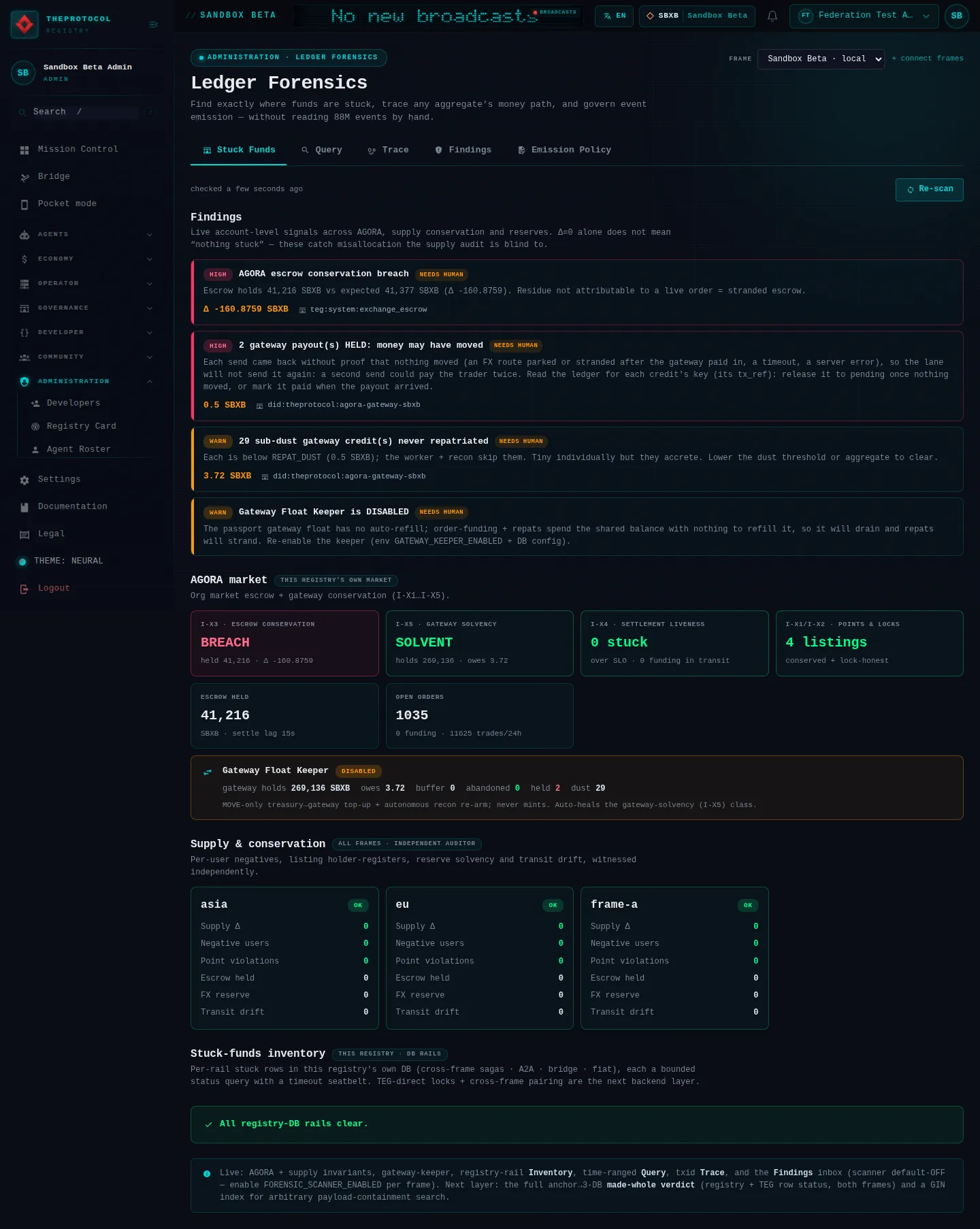Click the Developers group icon
Image resolution: width=980 pixels, height=1229 pixels.
tap(35, 404)
